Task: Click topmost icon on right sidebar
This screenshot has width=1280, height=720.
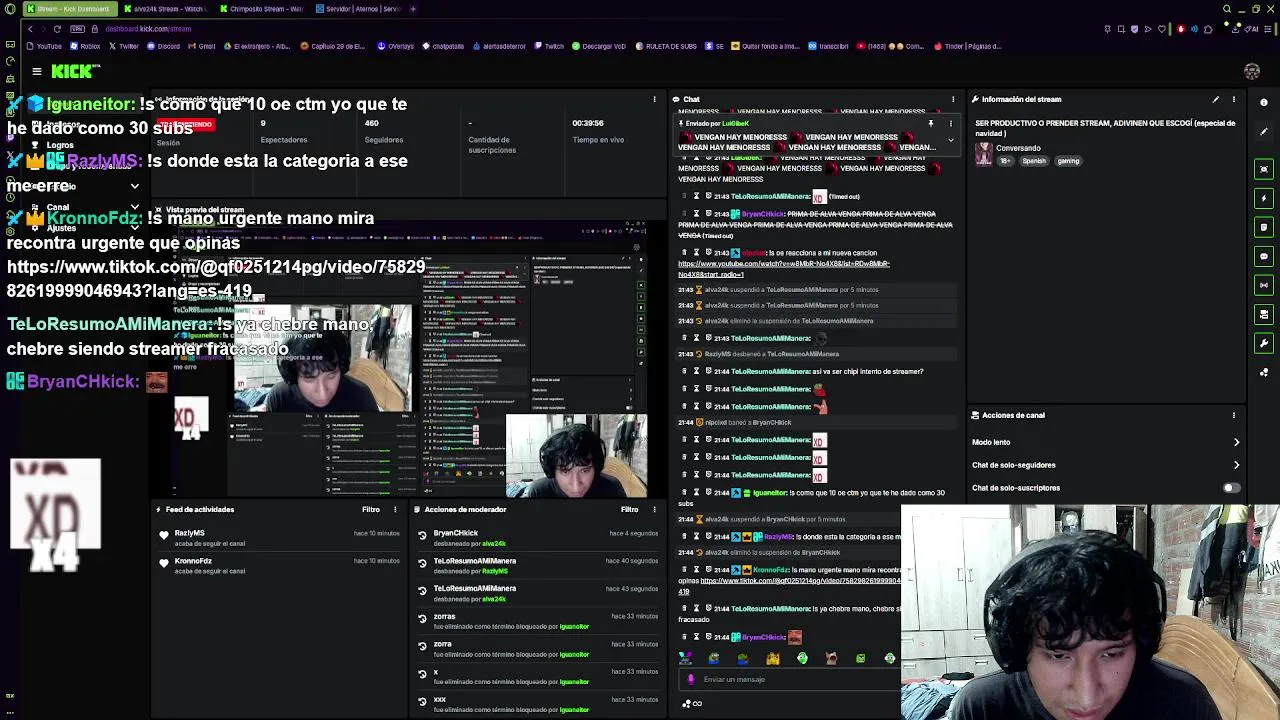Action: pyautogui.click(x=1264, y=102)
